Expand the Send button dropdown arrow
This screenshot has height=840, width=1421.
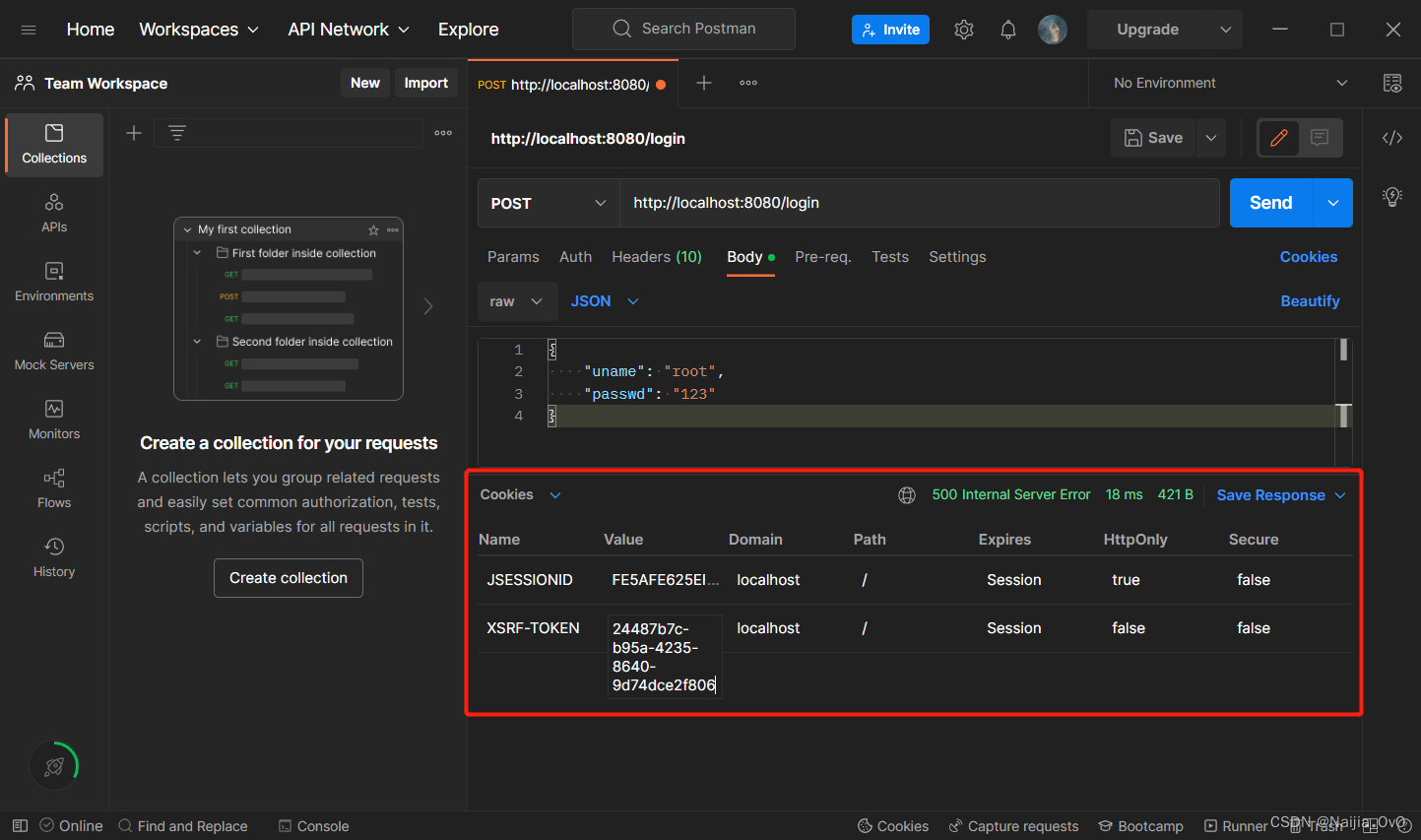(x=1333, y=203)
